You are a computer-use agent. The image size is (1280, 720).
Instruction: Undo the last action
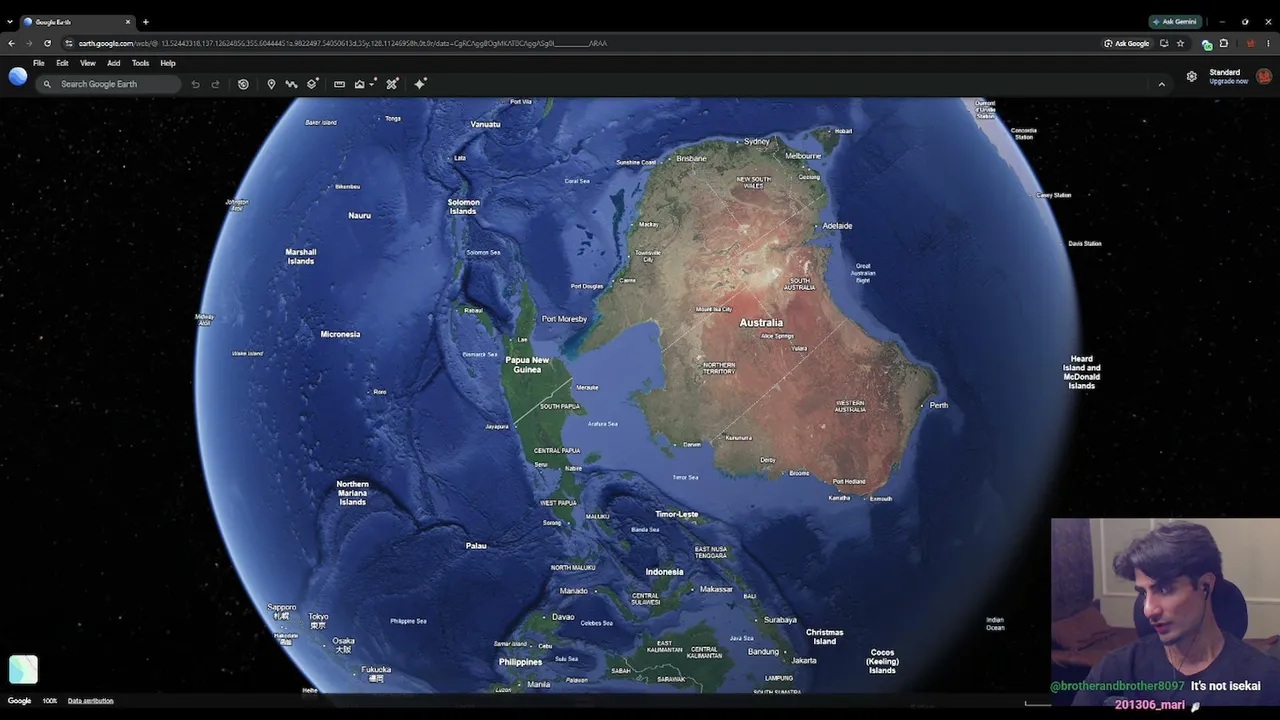point(195,84)
